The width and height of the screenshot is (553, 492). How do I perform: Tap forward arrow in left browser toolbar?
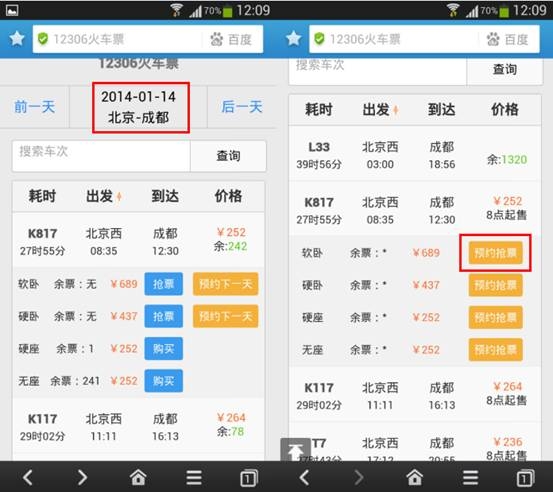[x=82, y=478]
